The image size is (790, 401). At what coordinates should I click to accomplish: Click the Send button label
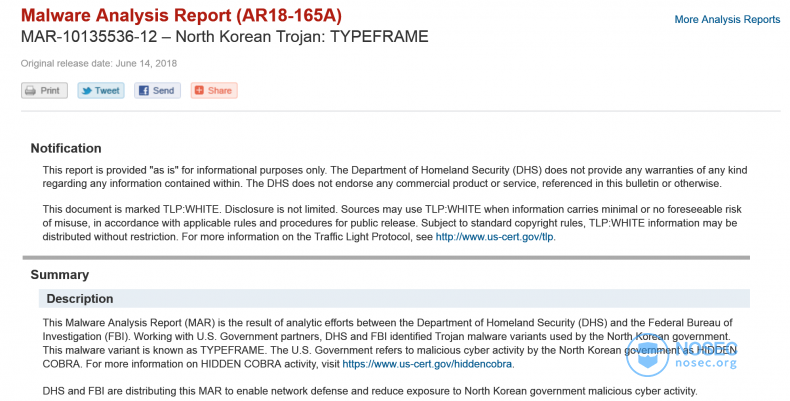coord(163,91)
